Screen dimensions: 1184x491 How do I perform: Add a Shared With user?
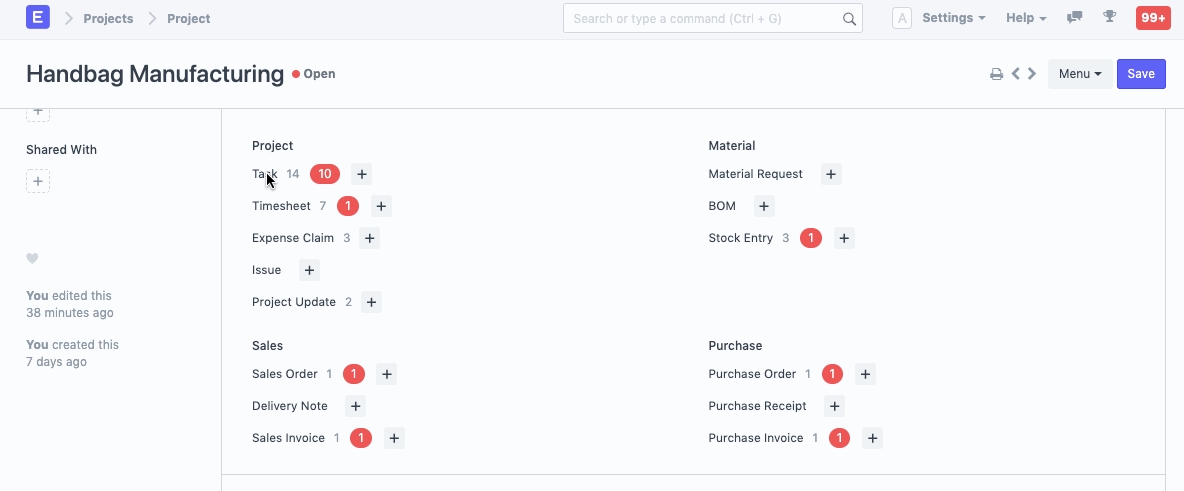click(x=38, y=181)
